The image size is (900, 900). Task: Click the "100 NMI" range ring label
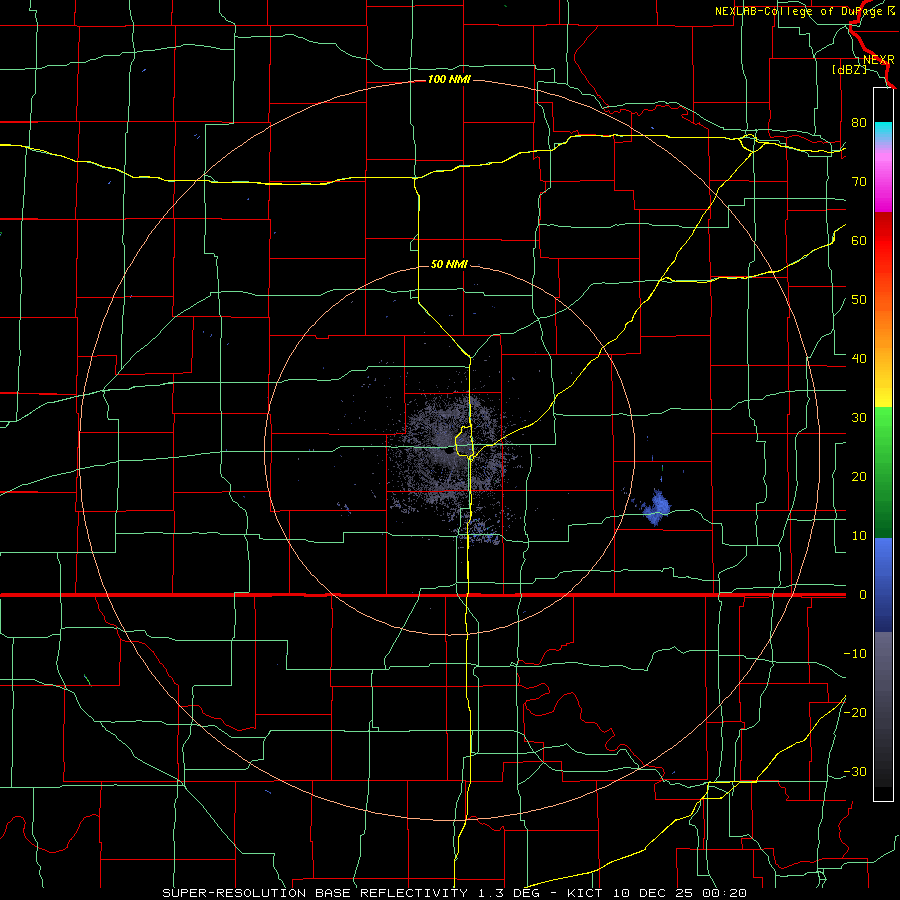(449, 79)
